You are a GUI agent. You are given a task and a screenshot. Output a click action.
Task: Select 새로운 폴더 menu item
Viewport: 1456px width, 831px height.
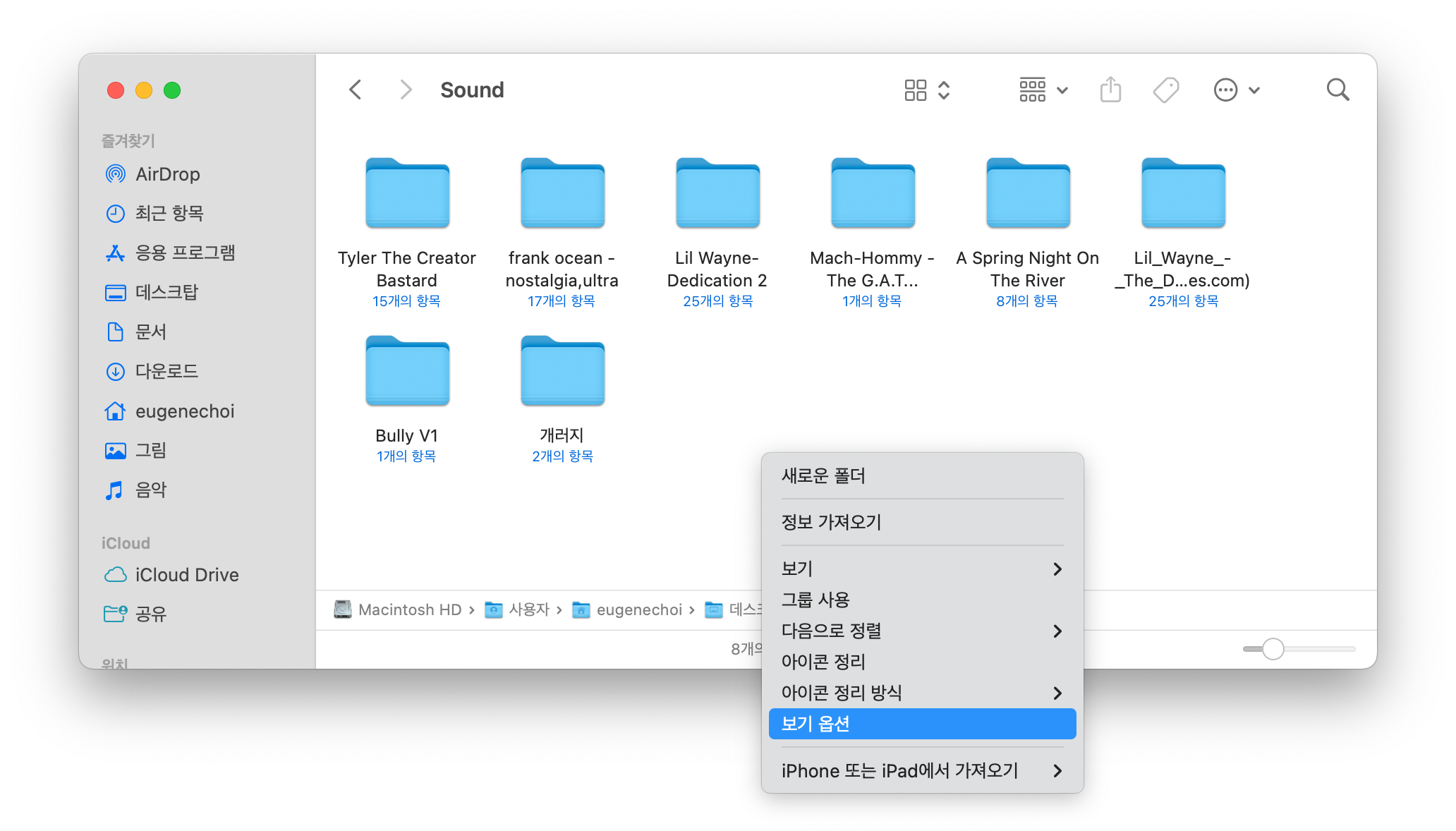click(x=823, y=476)
